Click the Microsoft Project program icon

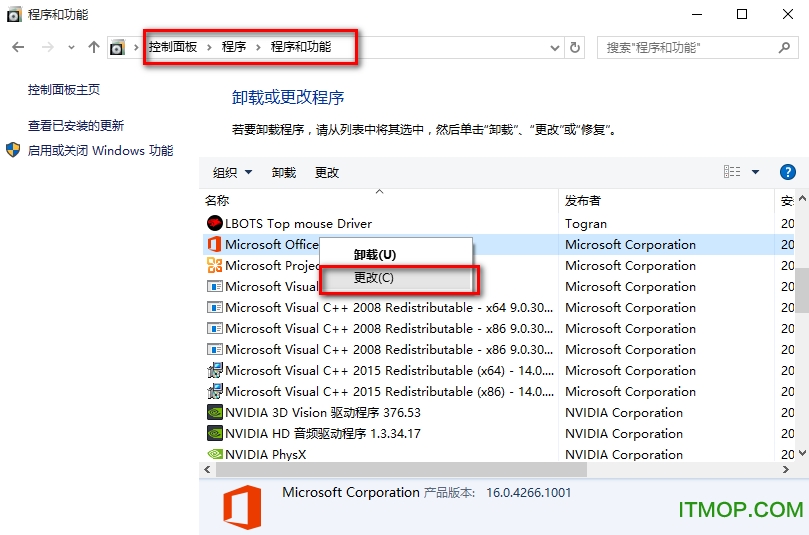coord(214,266)
